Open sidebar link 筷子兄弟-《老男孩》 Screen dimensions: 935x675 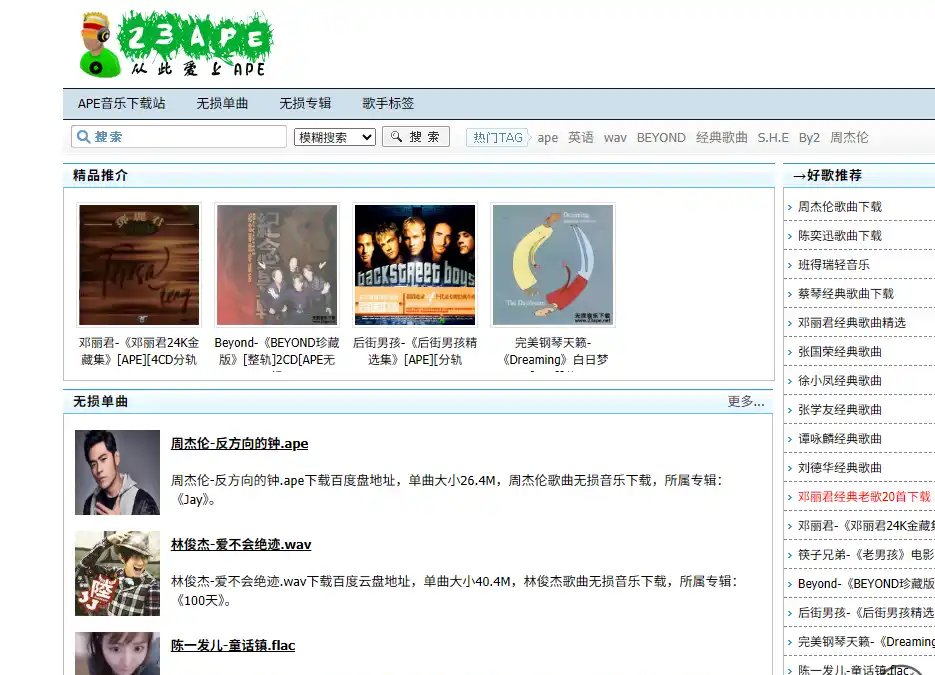[866, 555]
